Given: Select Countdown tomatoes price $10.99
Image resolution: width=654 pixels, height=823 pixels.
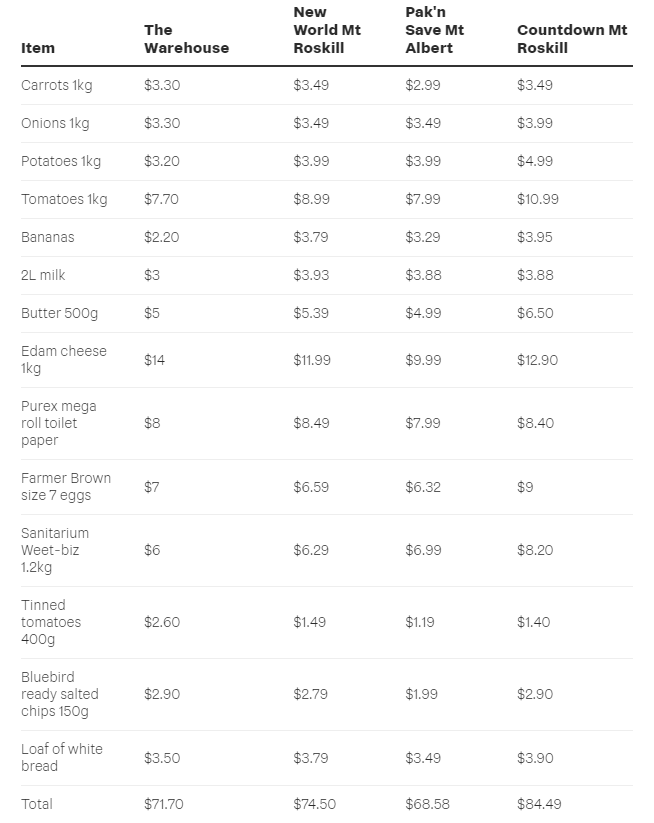Looking at the screenshot, I should click(x=537, y=199).
